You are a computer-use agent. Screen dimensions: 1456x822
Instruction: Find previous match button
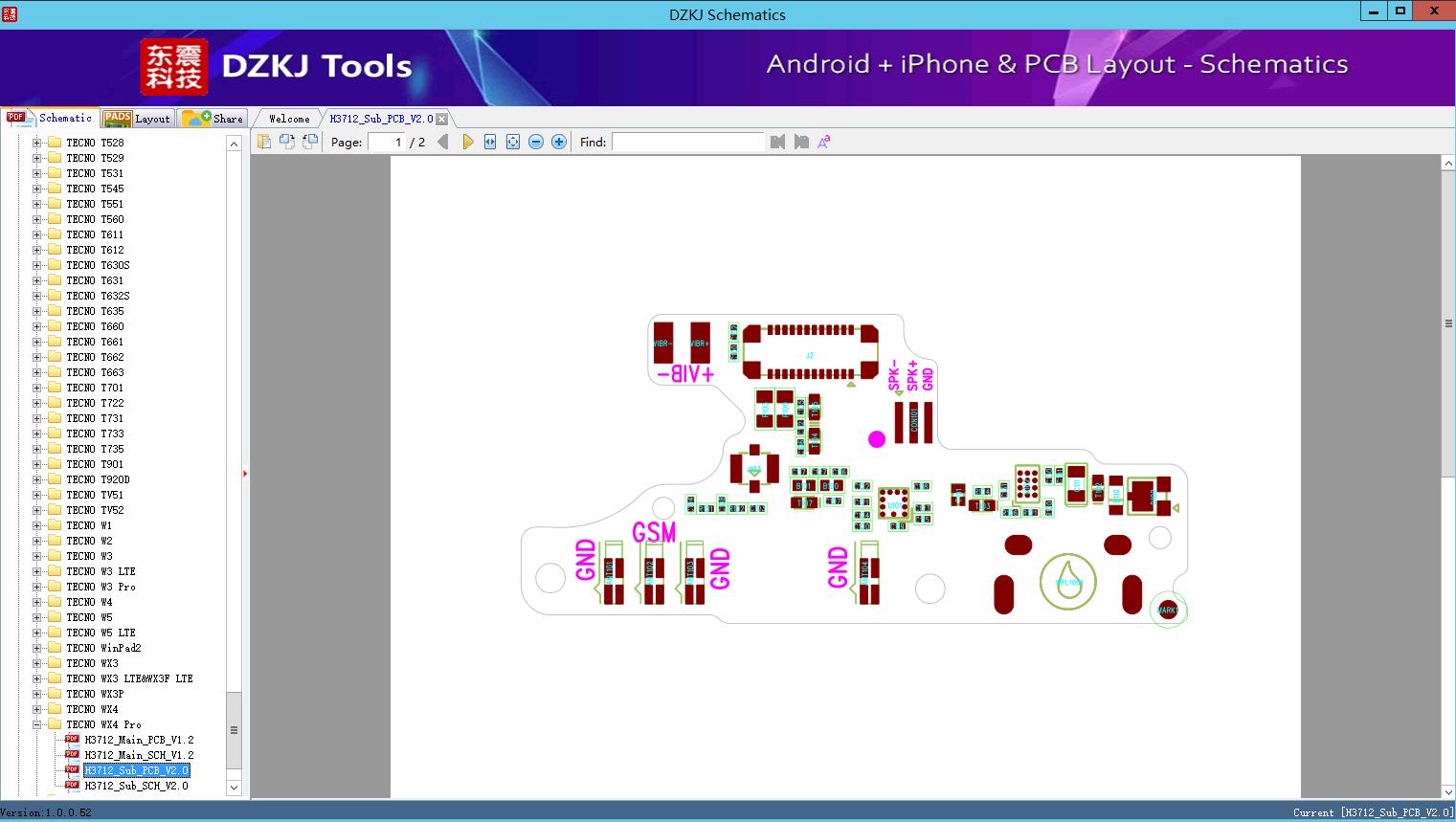point(777,142)
